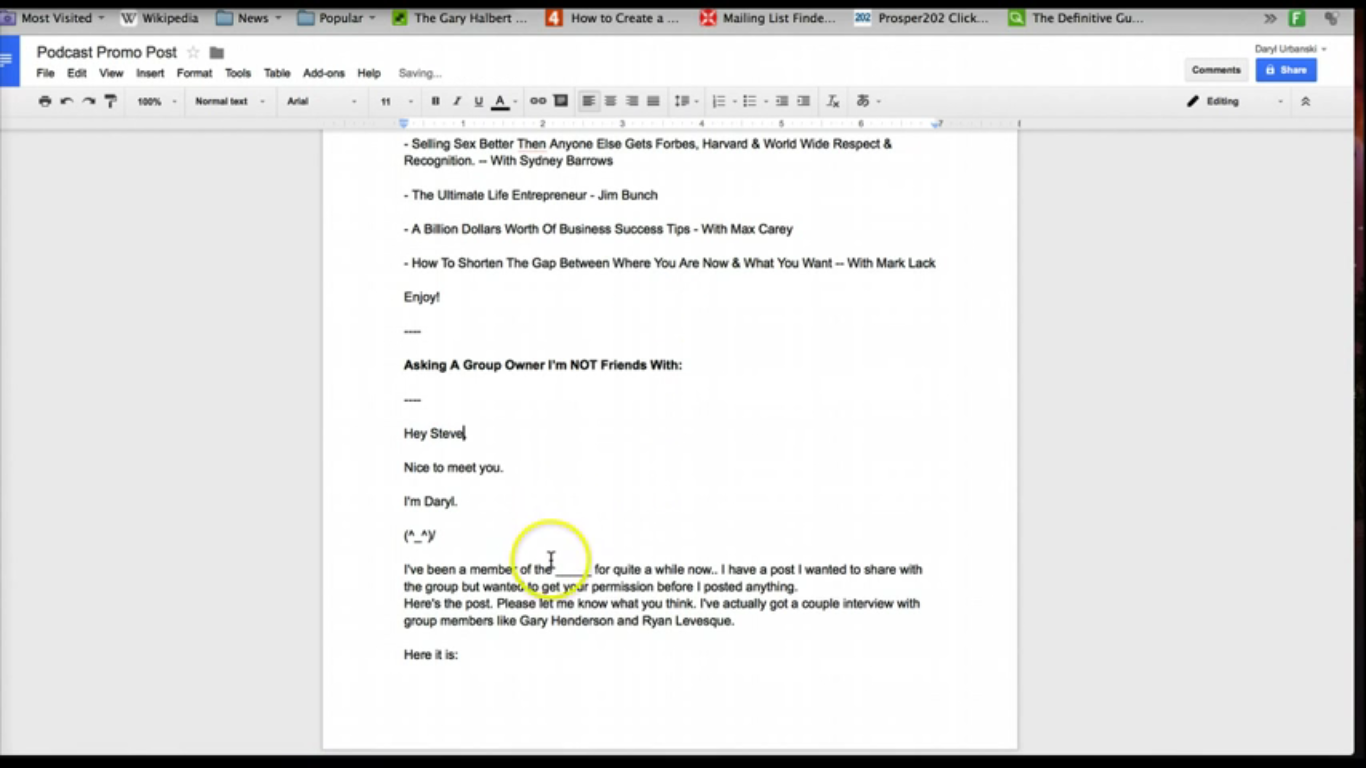Open the Wikipedia bookmark

click(162, 18)
